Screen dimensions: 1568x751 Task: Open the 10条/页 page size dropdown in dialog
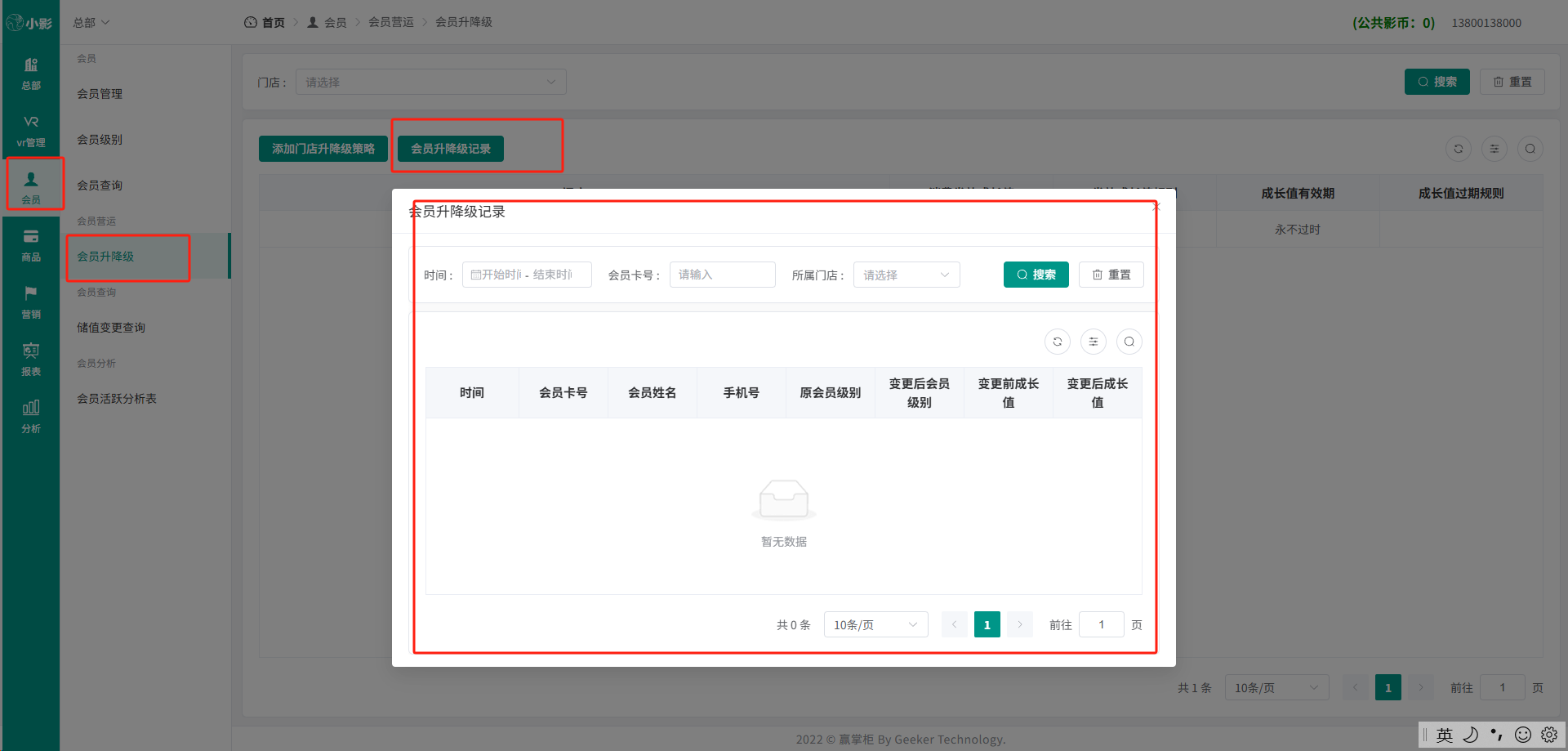pos(875,624)
